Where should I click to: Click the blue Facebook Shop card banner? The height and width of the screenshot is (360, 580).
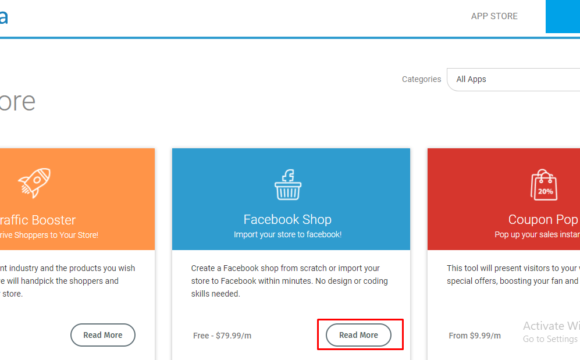pyautogui.click(x=291, y=199)
